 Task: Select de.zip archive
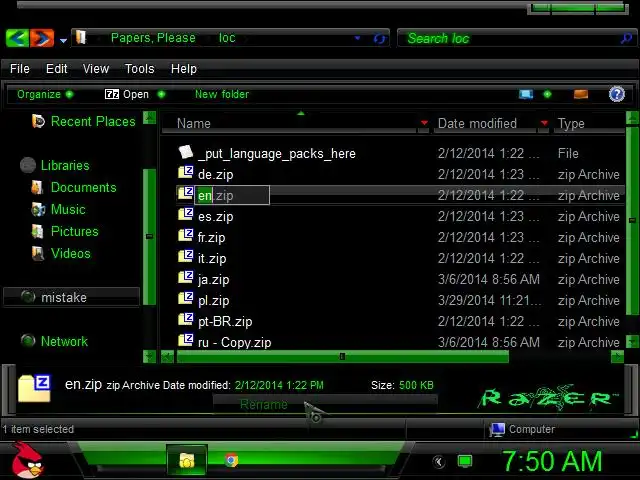pyautogui.click(x=216, y=175)
